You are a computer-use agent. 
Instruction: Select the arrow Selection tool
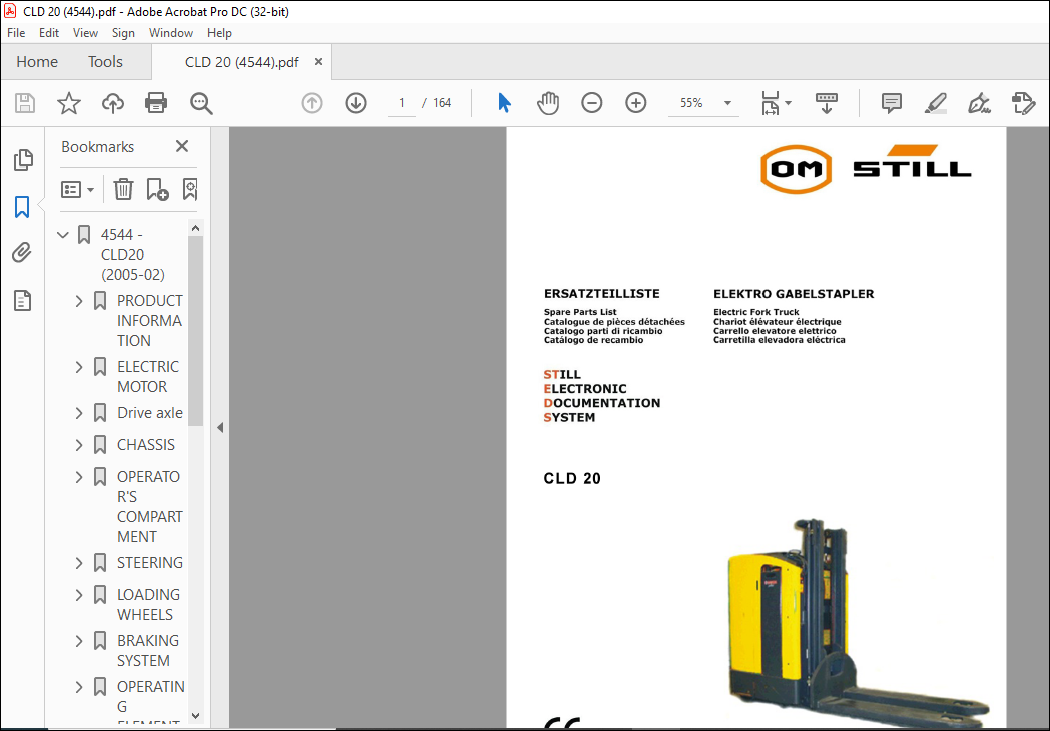tap(505, 103)
